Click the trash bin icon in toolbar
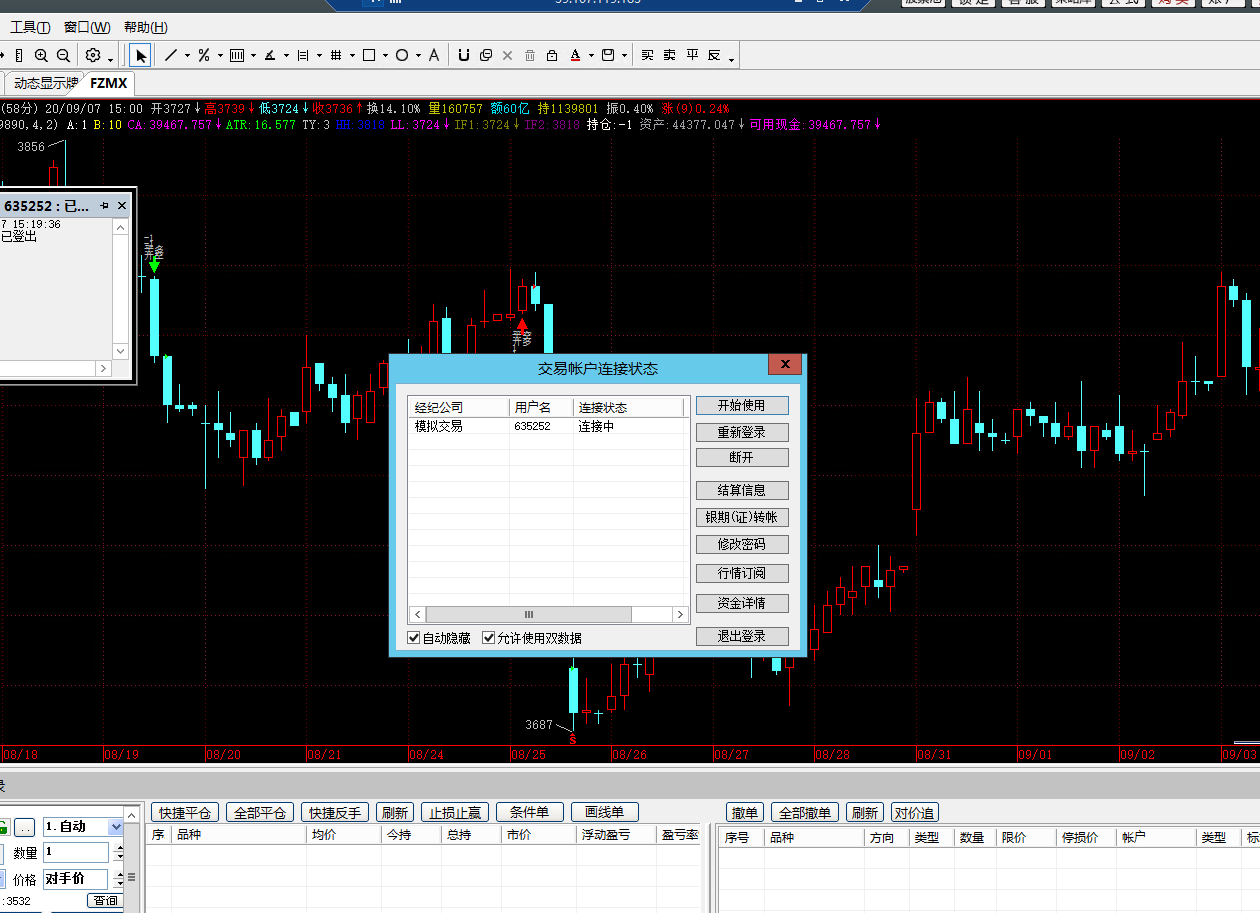 point(530,56)
